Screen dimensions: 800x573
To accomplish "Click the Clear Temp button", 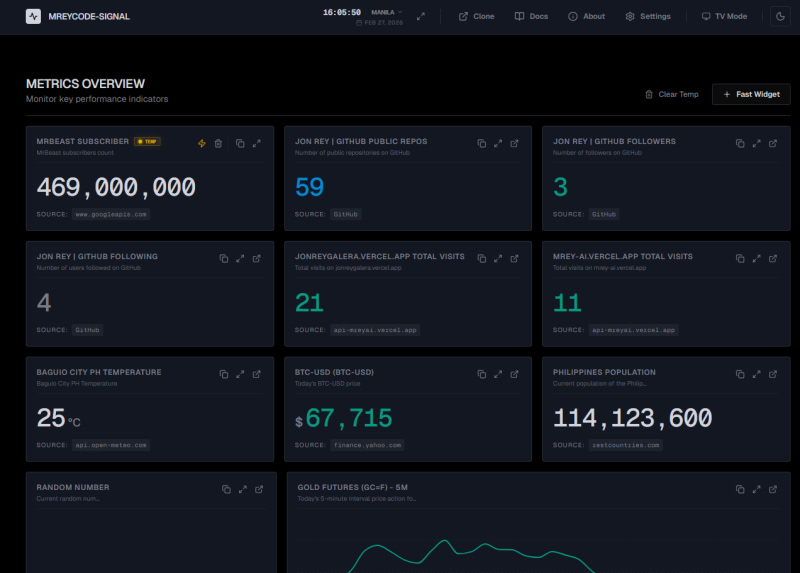I will tap(671, 94).
